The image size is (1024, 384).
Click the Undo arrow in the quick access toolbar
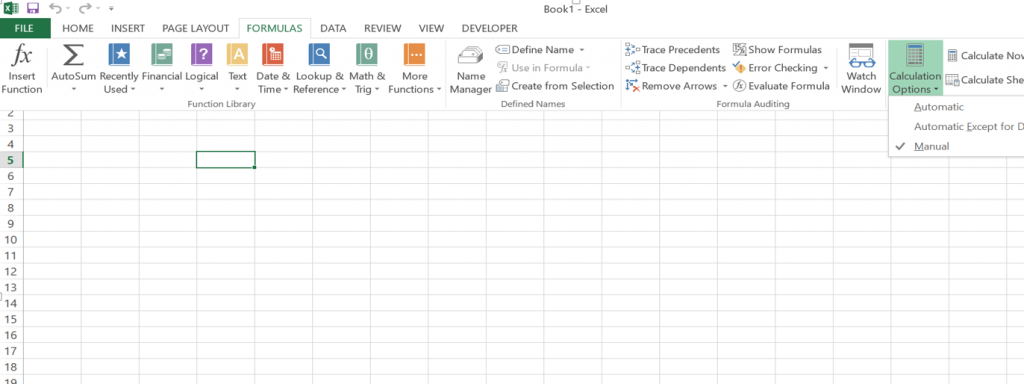(x=56, y=8)
